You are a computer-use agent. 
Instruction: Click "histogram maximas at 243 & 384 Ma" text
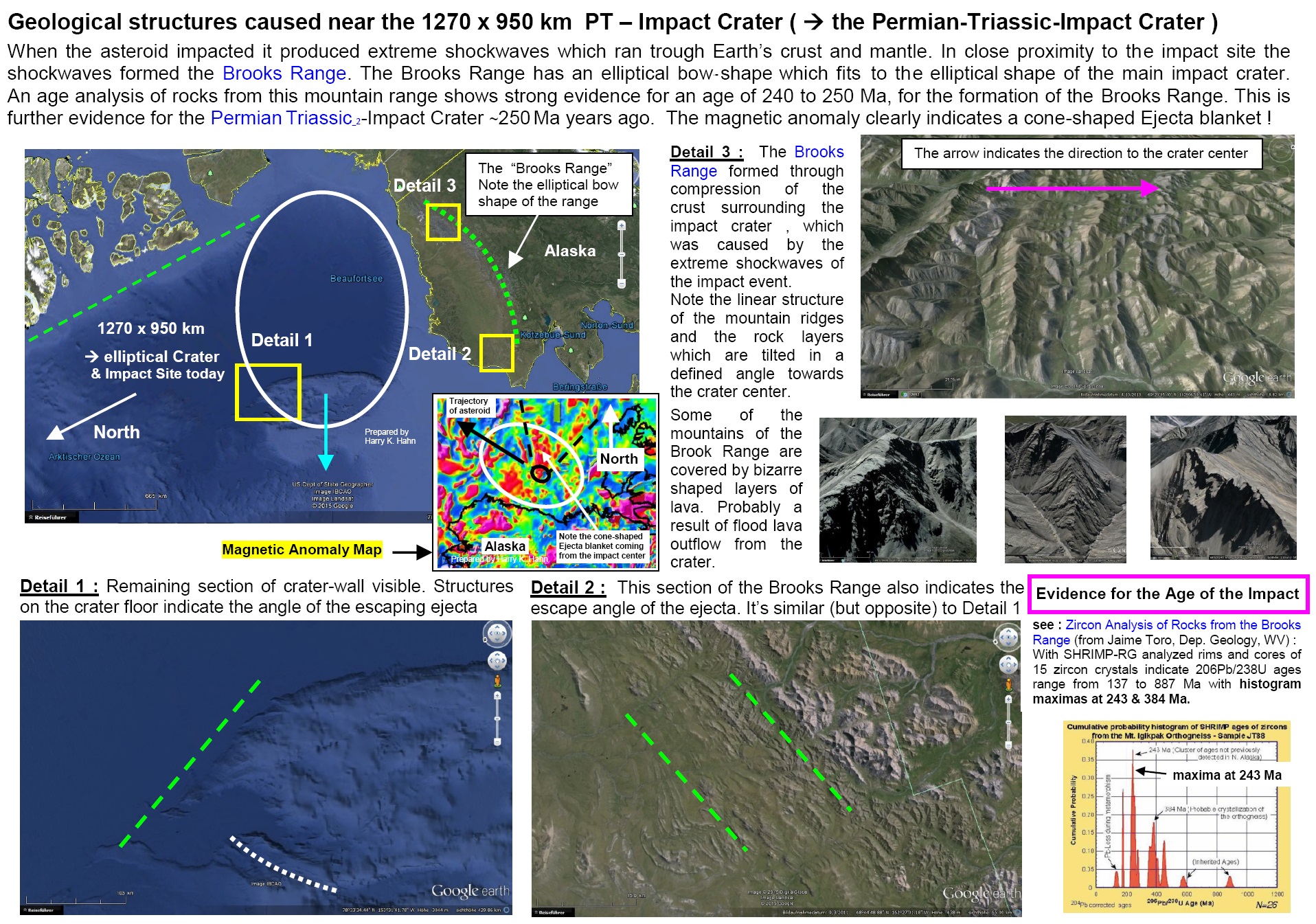coord(1167,691)
